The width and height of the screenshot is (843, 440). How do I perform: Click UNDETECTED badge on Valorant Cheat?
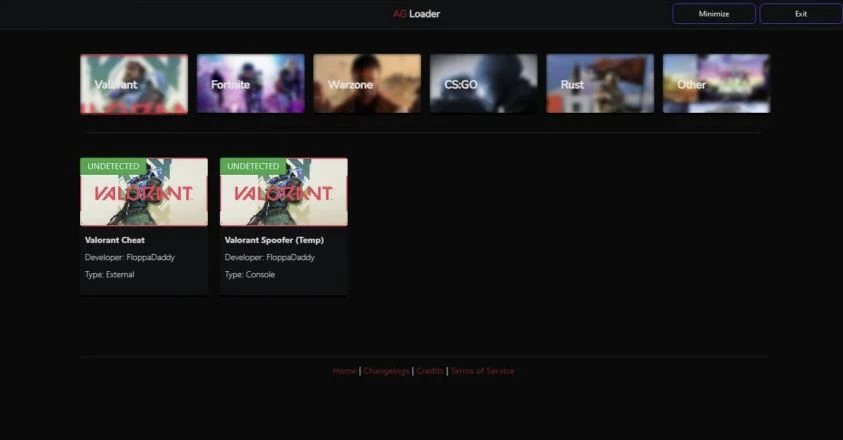pyautogui.click(x=113, y=166)
